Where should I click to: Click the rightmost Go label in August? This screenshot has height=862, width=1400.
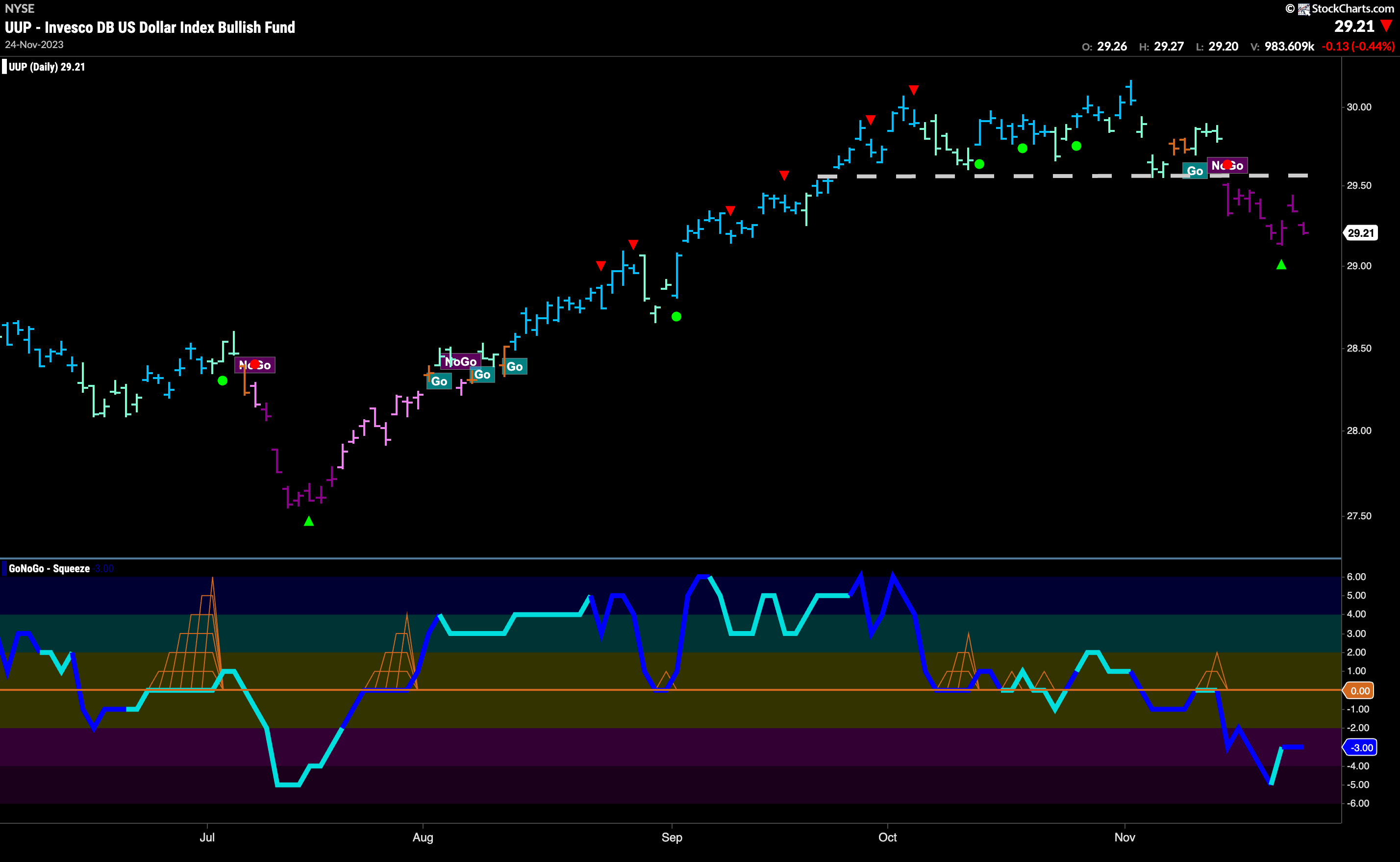[515, 367]
